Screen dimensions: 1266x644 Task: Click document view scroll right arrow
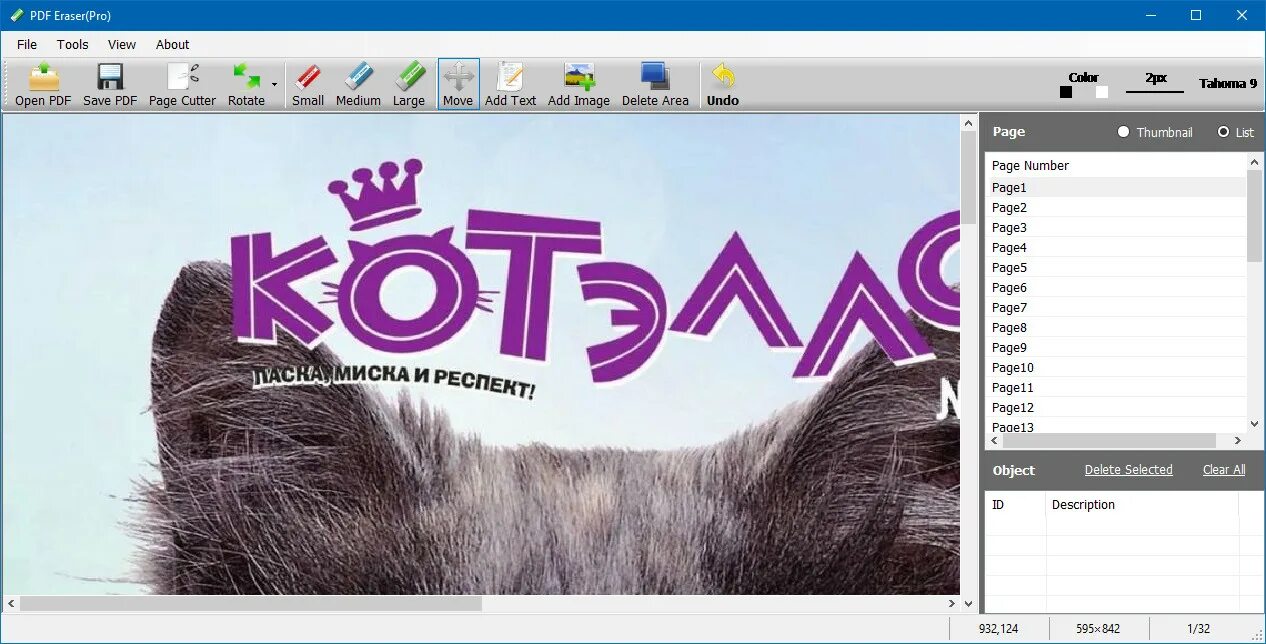951,604
